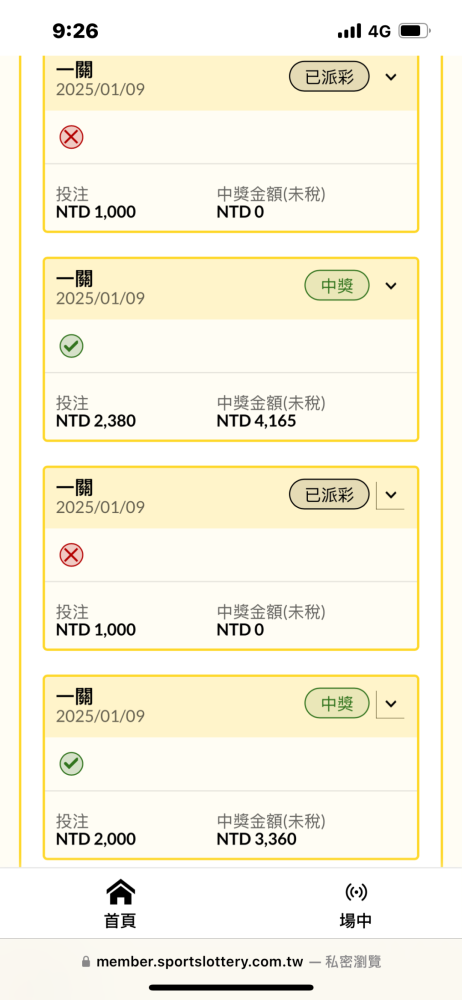Screen dimensions: 462x1000
Task: Tap the red X icon in the topmost card
Action: [x=71, y=137]
